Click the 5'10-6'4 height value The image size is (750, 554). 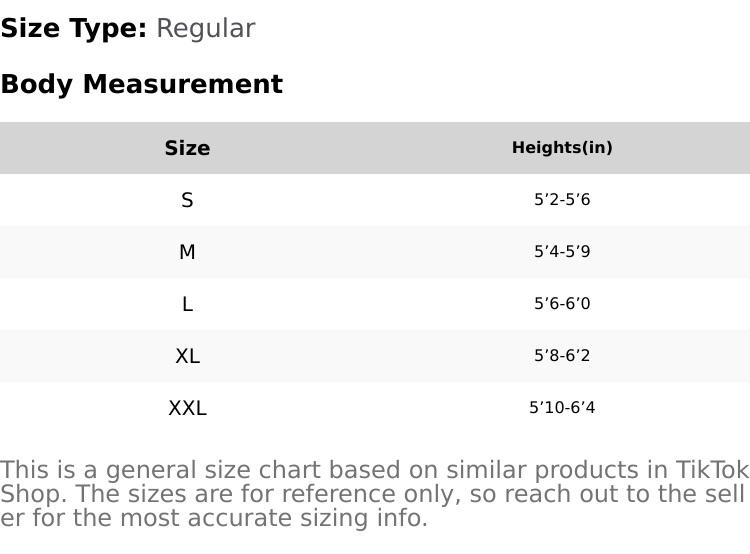point(562,409)
